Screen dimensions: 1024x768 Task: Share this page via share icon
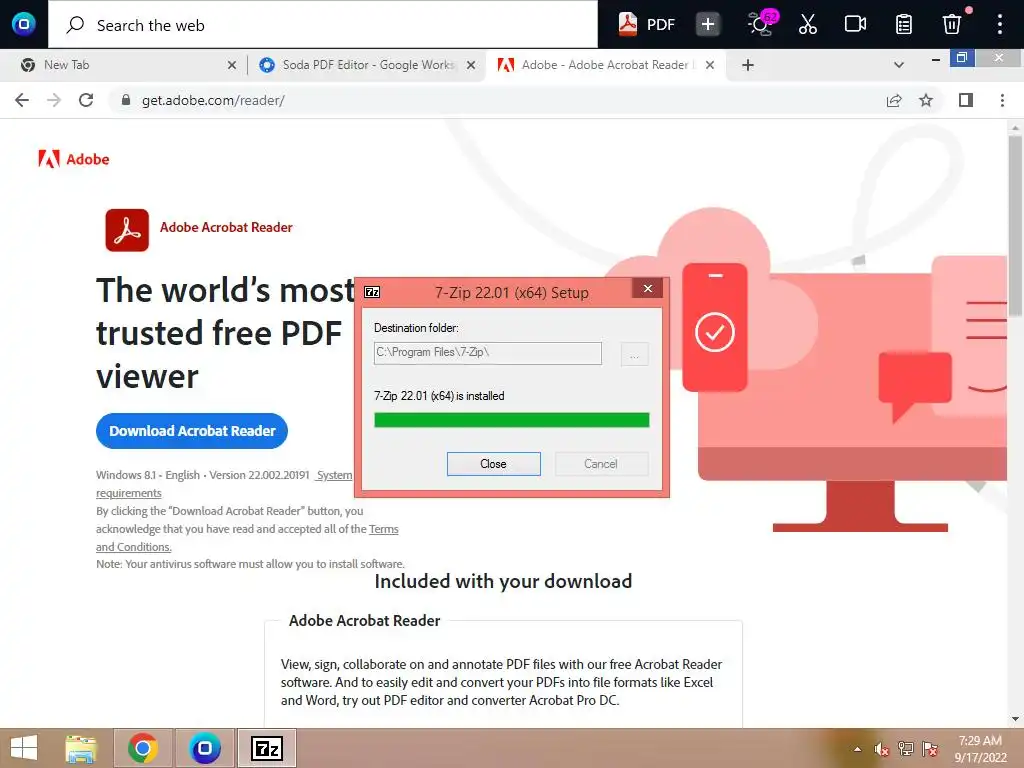894,100
